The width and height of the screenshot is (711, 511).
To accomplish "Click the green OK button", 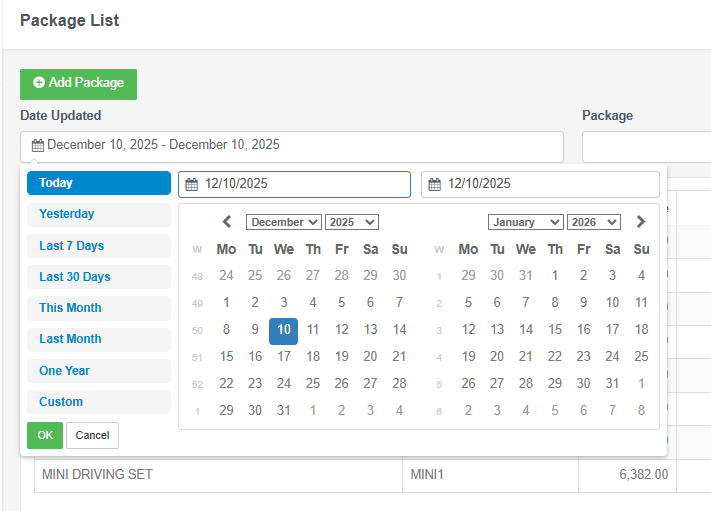I will pos(45,435).
